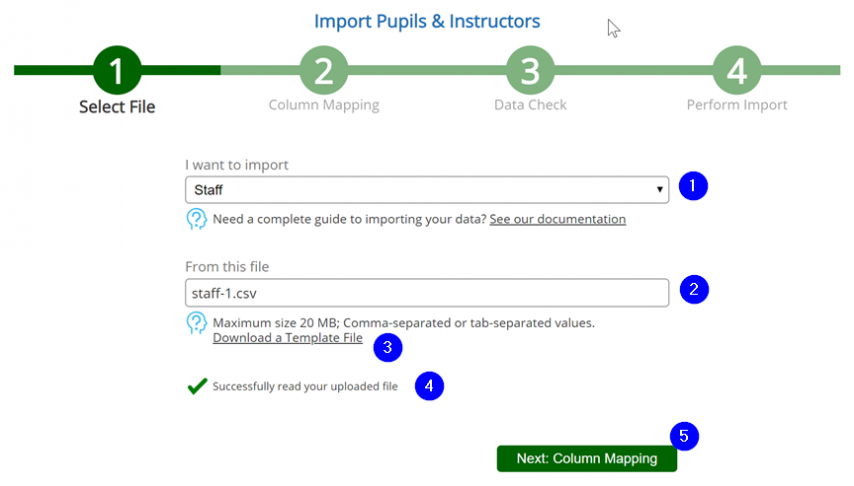The width and height of the screenshot is (854, 486).
Task: Go to step 3 Data Check circle
Action: [x=530, y=70]
